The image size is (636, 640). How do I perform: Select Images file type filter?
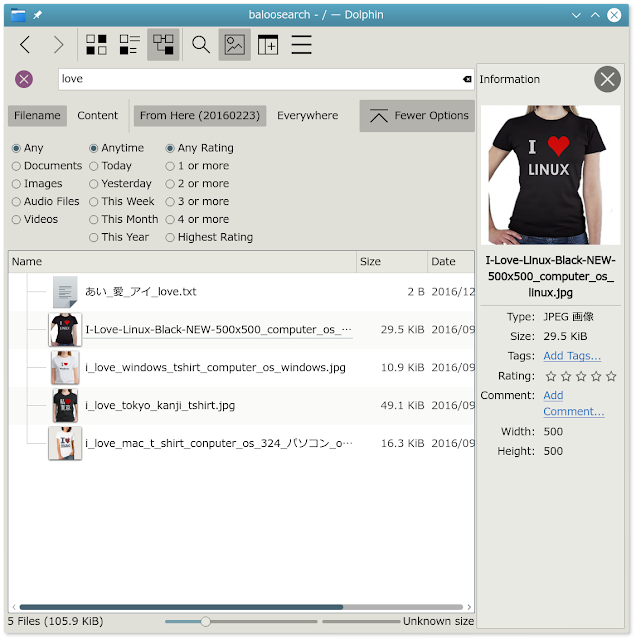[x=37, y=184]
